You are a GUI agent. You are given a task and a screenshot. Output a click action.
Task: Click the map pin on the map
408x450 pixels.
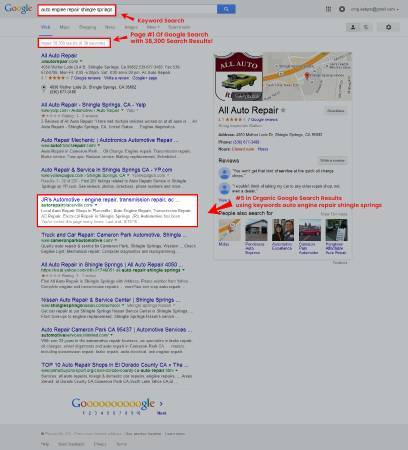tap(307, 75)
